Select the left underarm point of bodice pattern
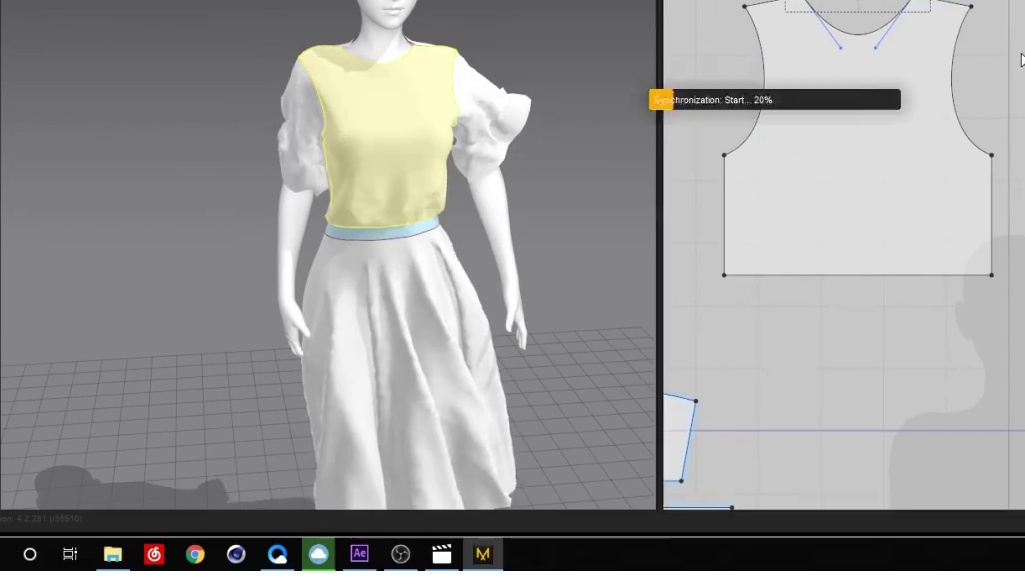1025x577 pixels. point(724,156)
